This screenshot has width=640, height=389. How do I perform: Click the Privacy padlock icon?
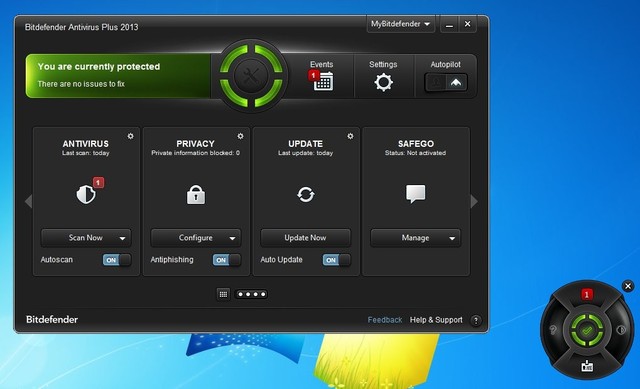pos(196,194)
